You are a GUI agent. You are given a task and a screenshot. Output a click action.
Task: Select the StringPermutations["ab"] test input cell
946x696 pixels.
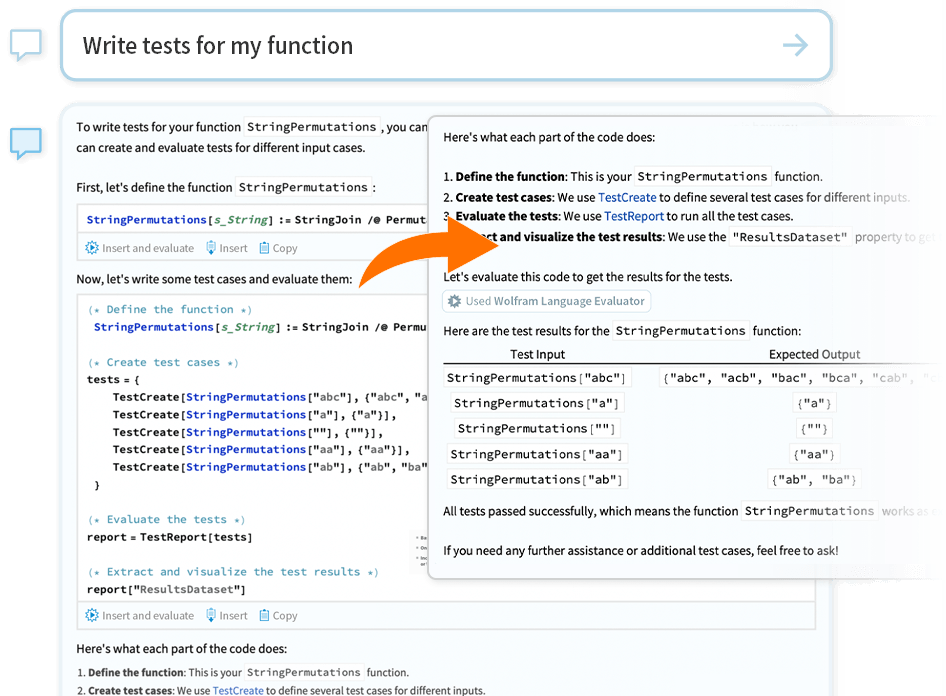point(536,479)
